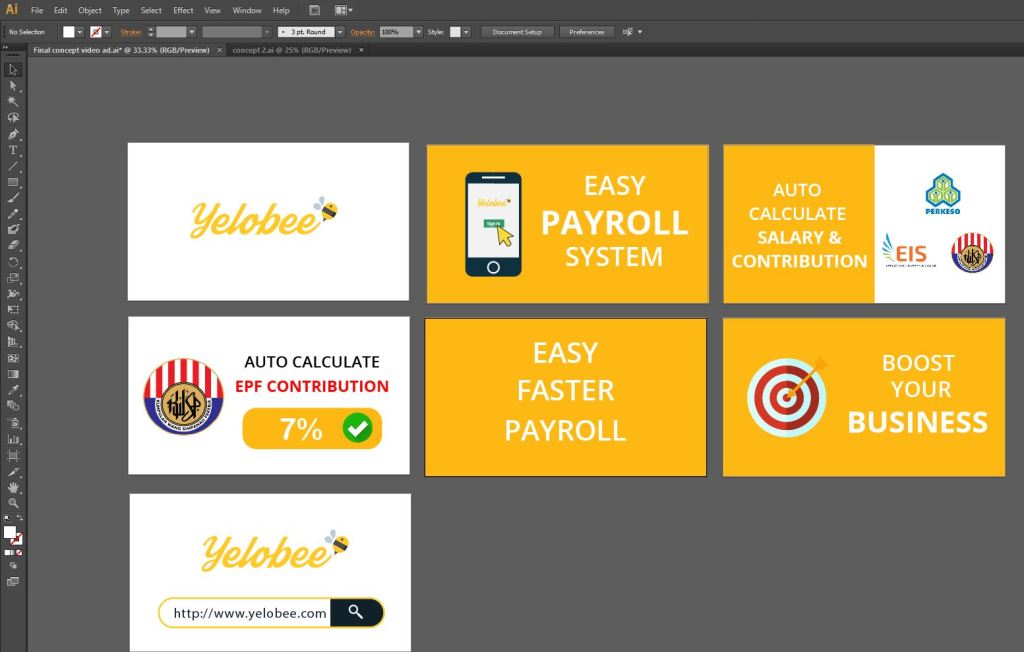Click the Preferences button
This screenshot has width=1024, height=652.
click(586, 32)
